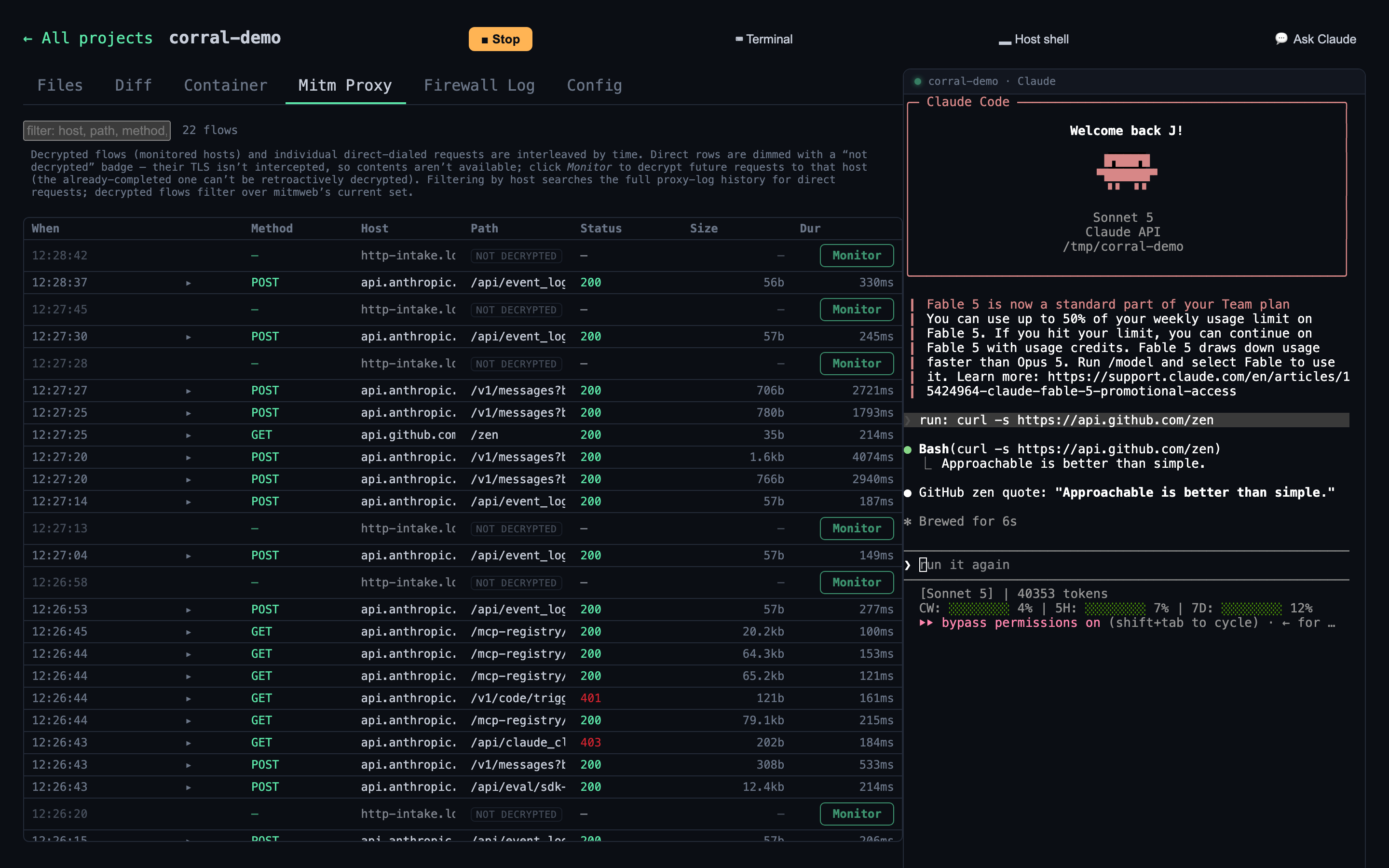Click the 5H usage bar
Image resolution: width=1389 pixels, height=868 pixels.
[x=1115, y=609]
